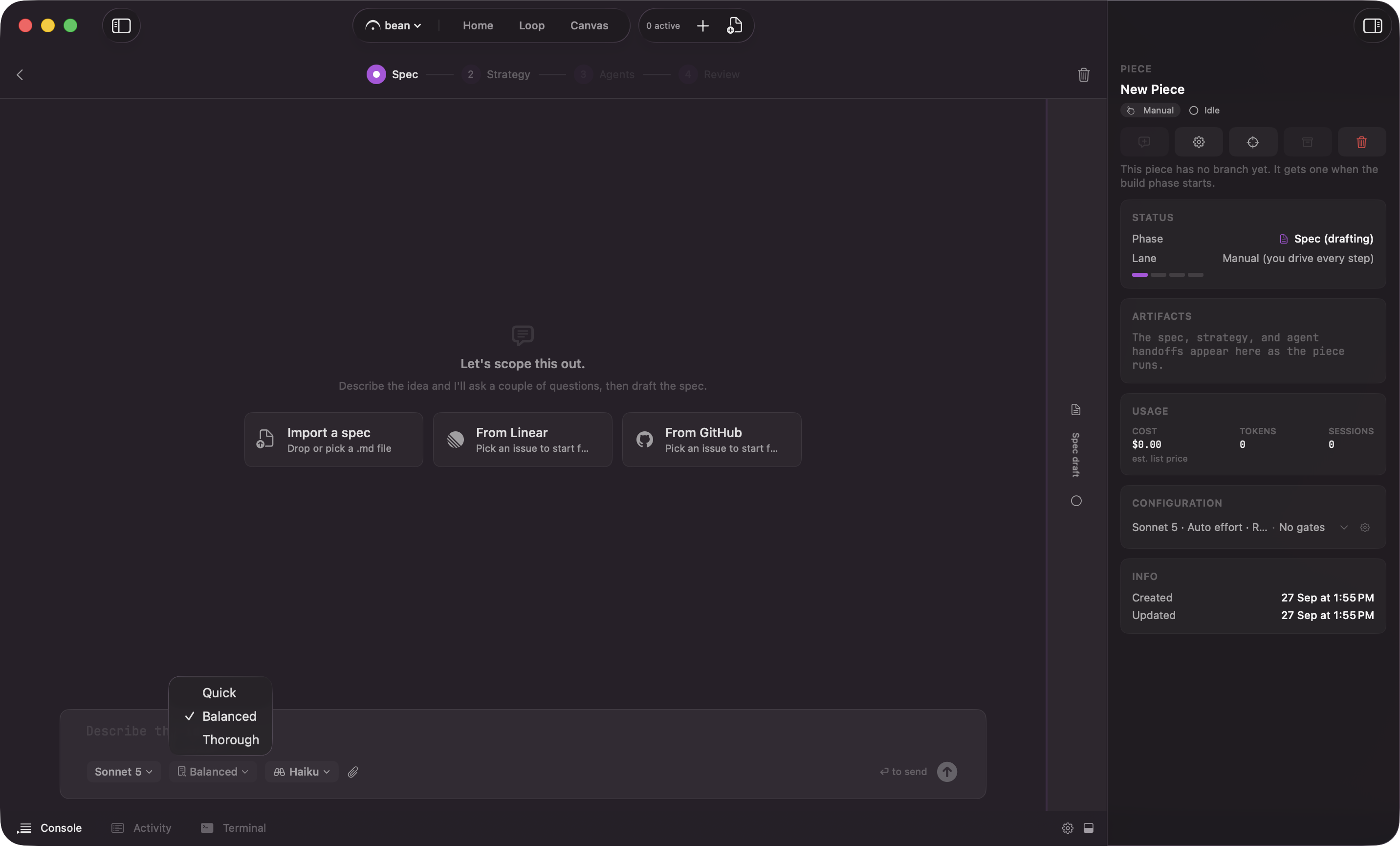
Task: Click the bean project arc icon
Action: click(x=372, y=25)
